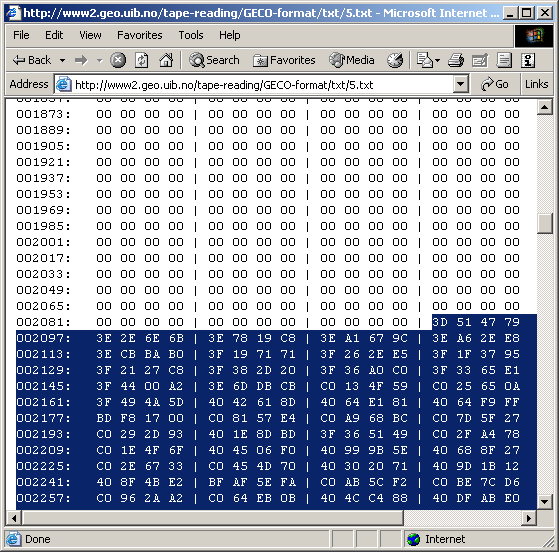This screenshot has width=559, height=552.
Task: Open the Mail dropdown arrow
Action: [437, 60]
